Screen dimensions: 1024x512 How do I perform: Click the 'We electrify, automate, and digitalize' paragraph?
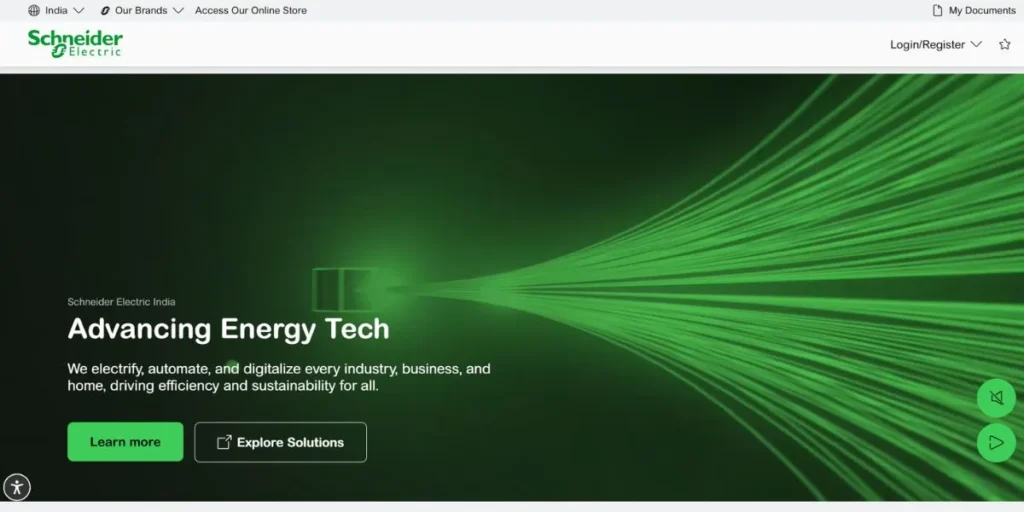tap(279, 377)
